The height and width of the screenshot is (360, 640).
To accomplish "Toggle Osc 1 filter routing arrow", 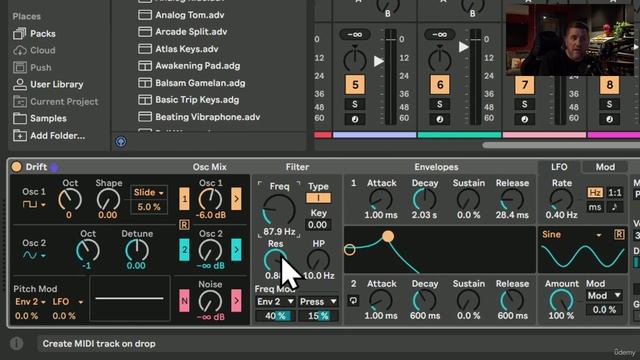I will point(236,199).
